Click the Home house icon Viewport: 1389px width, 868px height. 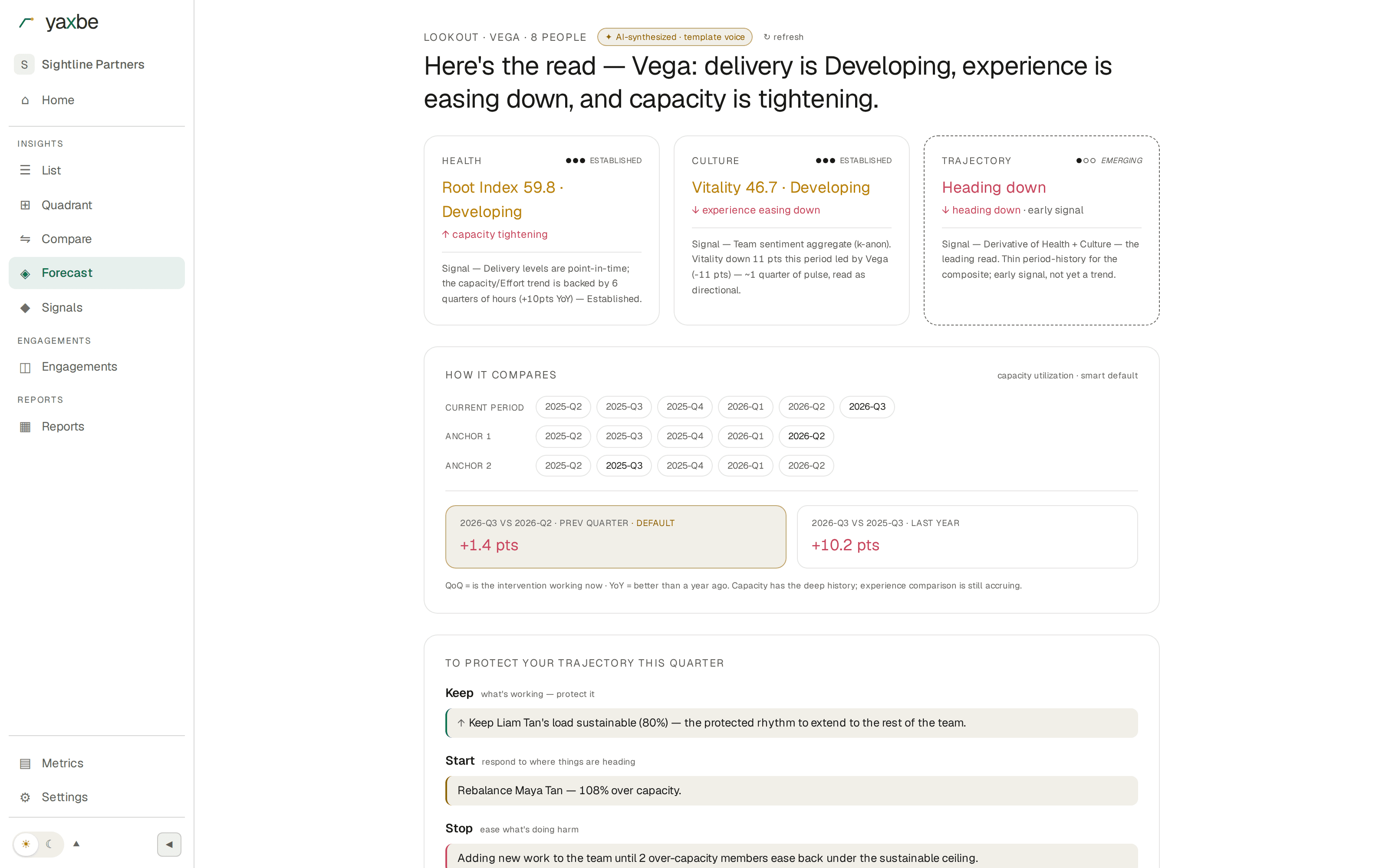[25, 100]
